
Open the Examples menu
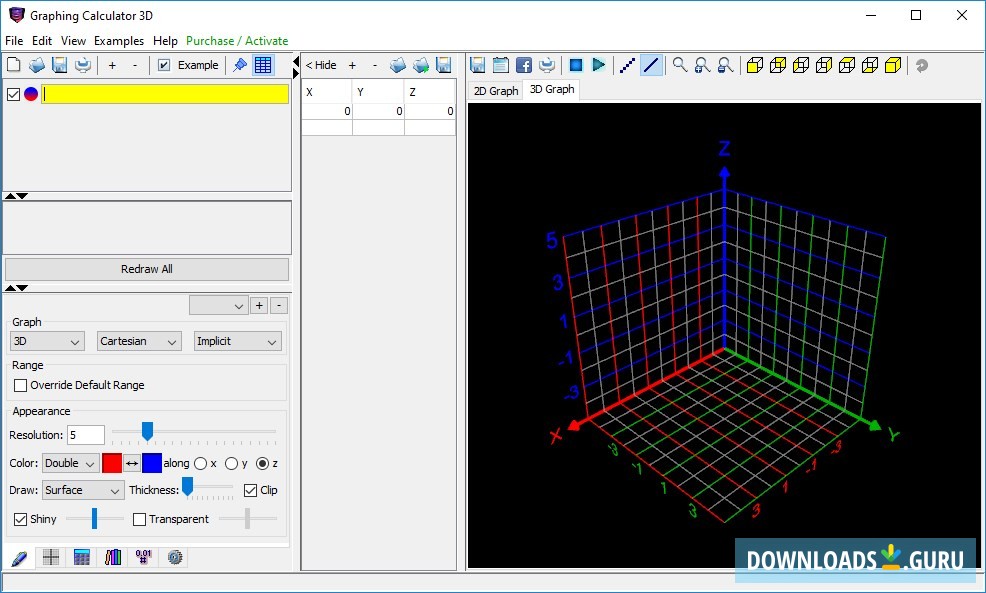point(119,41)
